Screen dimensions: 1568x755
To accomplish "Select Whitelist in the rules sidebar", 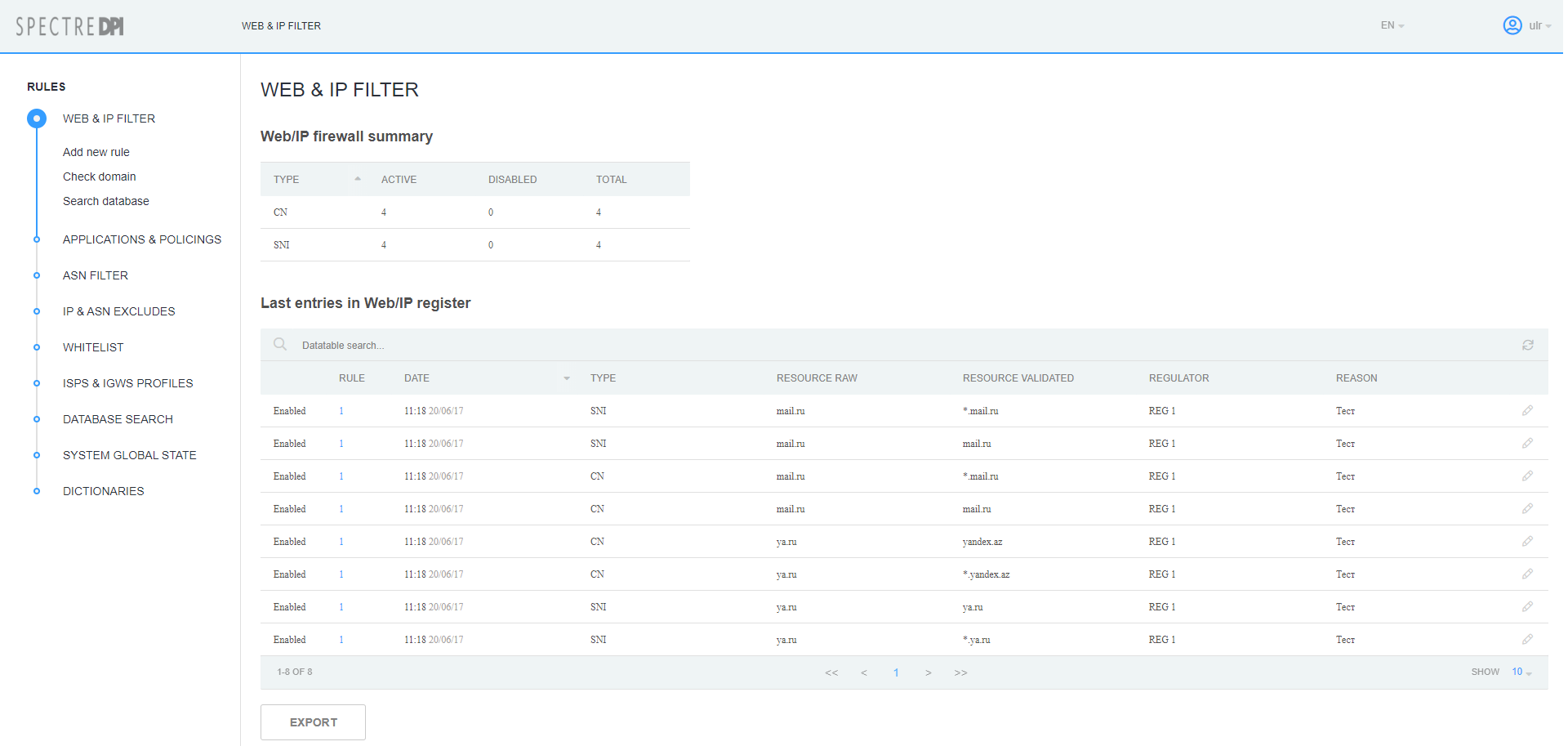I will point(93,347).
